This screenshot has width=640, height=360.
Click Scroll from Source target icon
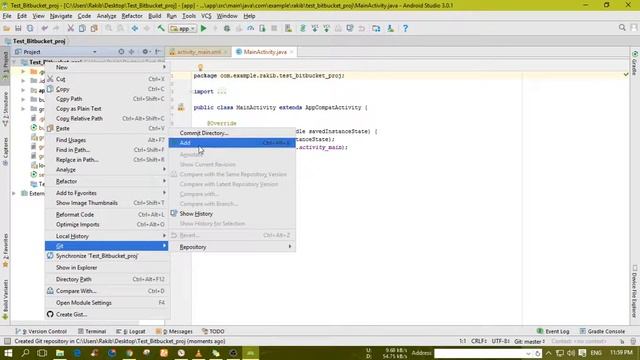click(x=121, y=52)
